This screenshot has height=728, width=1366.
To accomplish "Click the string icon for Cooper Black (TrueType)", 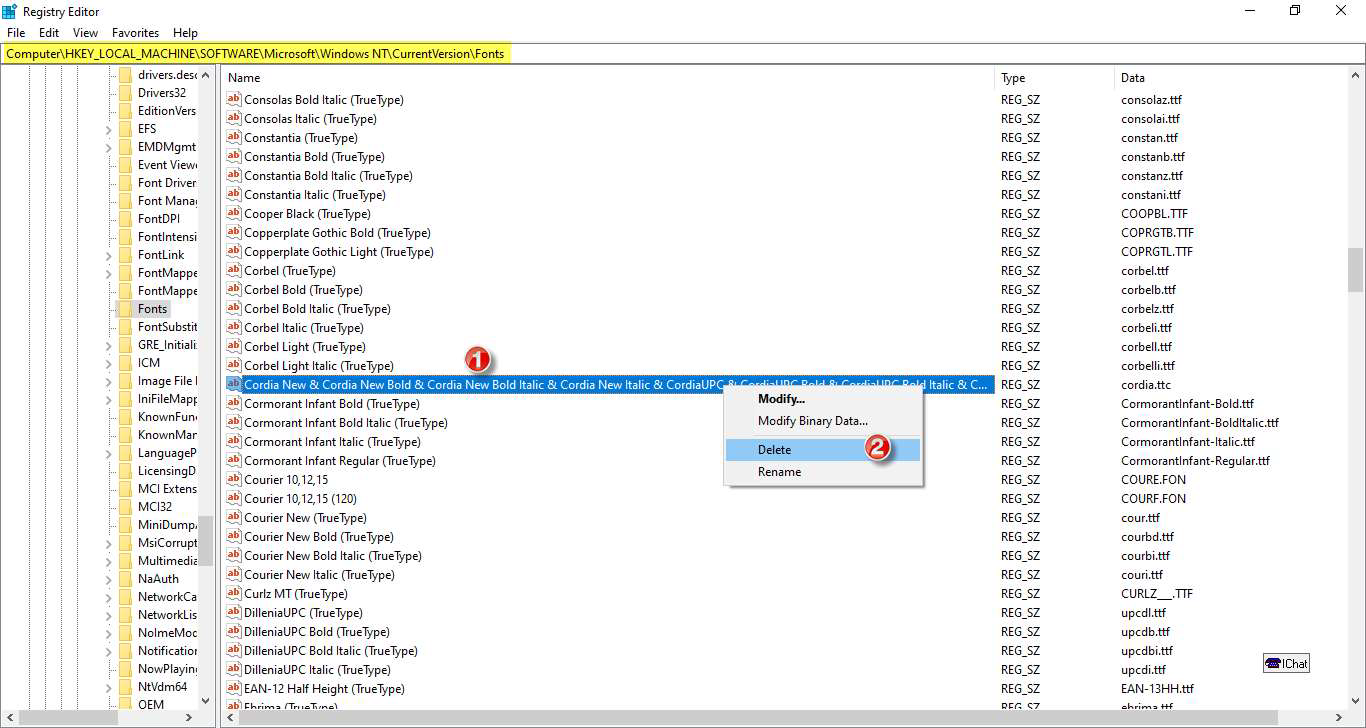I will (x=234, y=214).
